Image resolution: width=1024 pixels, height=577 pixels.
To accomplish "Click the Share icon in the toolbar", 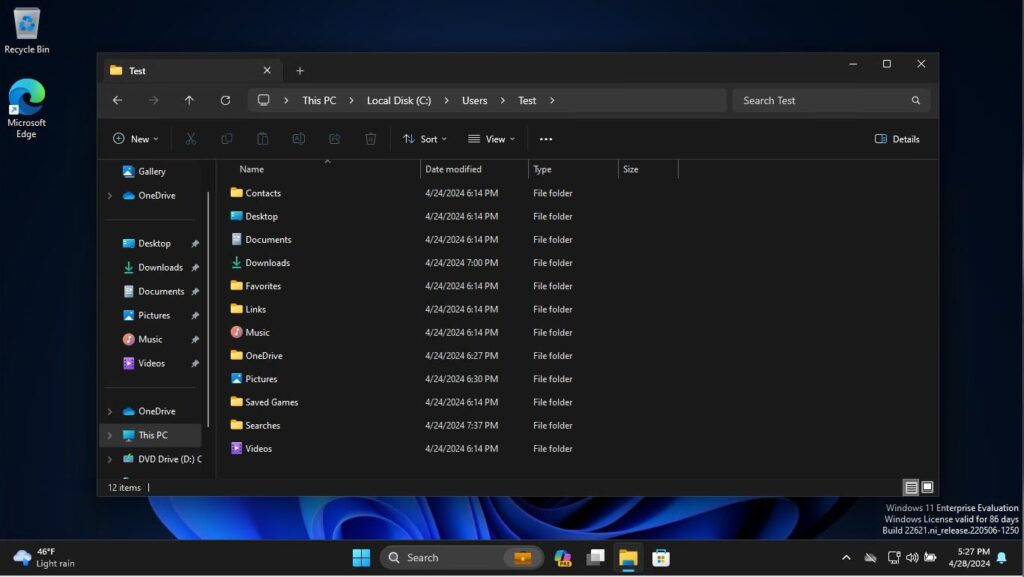I will [335, 139].
